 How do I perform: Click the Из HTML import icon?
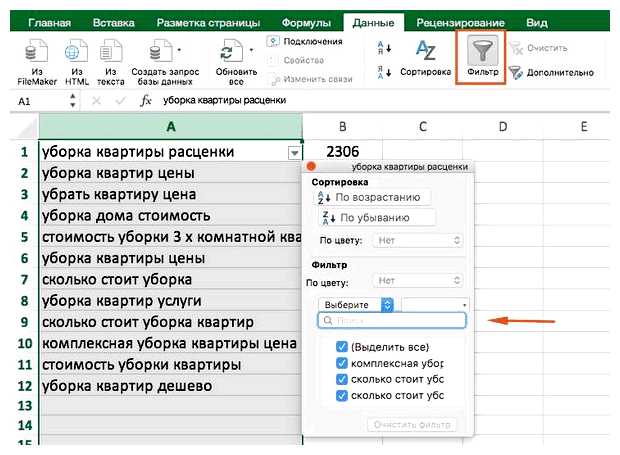(x=76, y=51)
